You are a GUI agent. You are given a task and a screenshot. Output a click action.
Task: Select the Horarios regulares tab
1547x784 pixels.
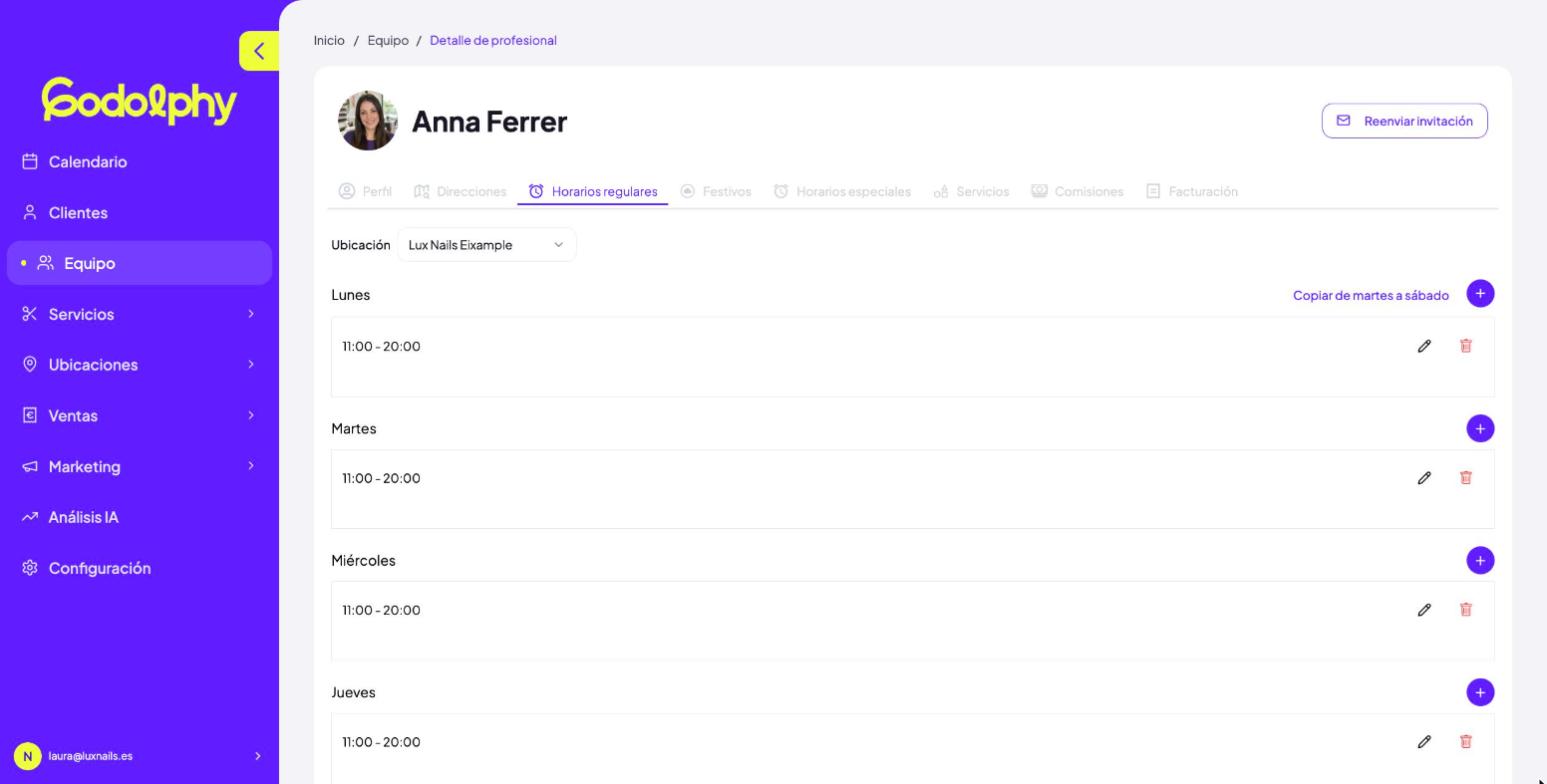[x=593, y=191]
